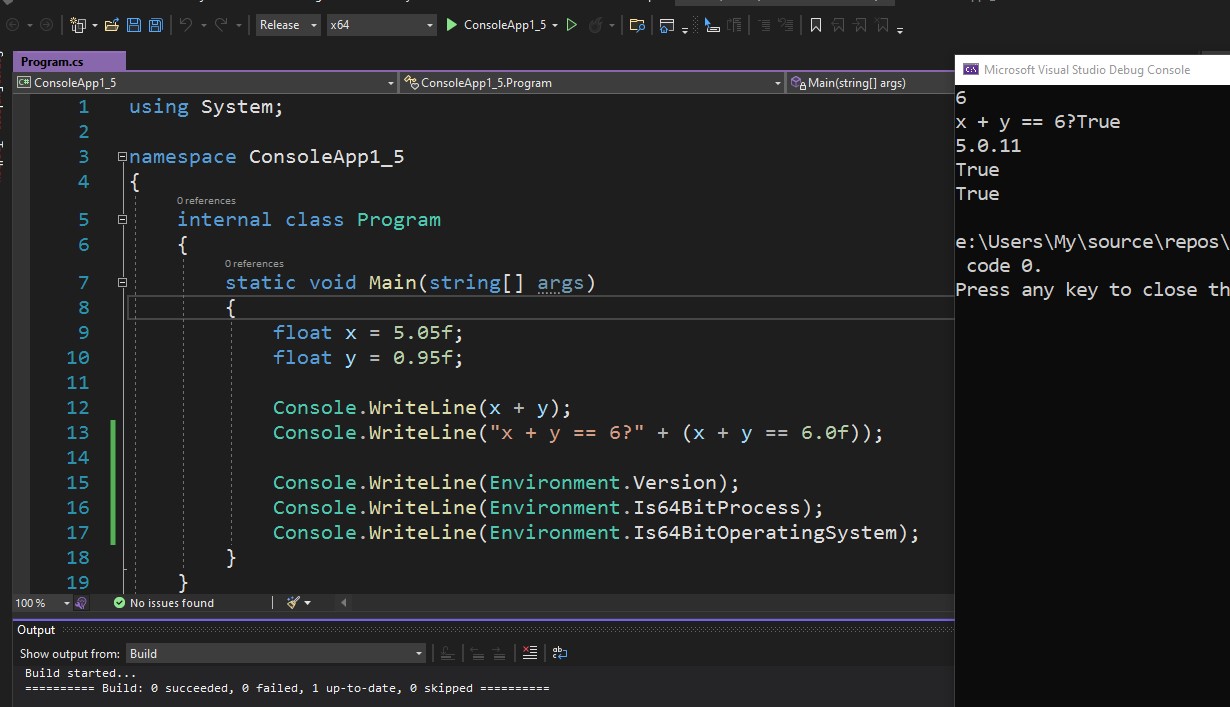The height and width of the screenshot is (707, 1230).
Task: Click the Open File folder icon
Action: pyautogui.click(x=112, y=25)
